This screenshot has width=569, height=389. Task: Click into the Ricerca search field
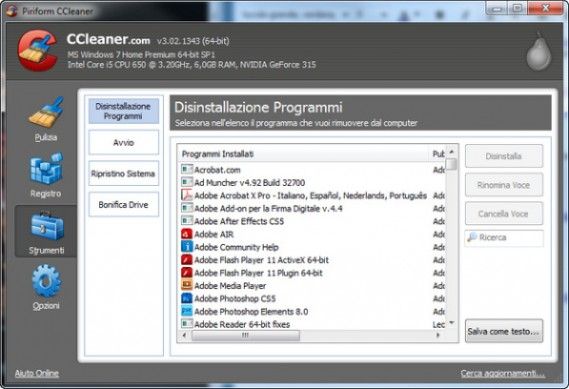point(504,238)
